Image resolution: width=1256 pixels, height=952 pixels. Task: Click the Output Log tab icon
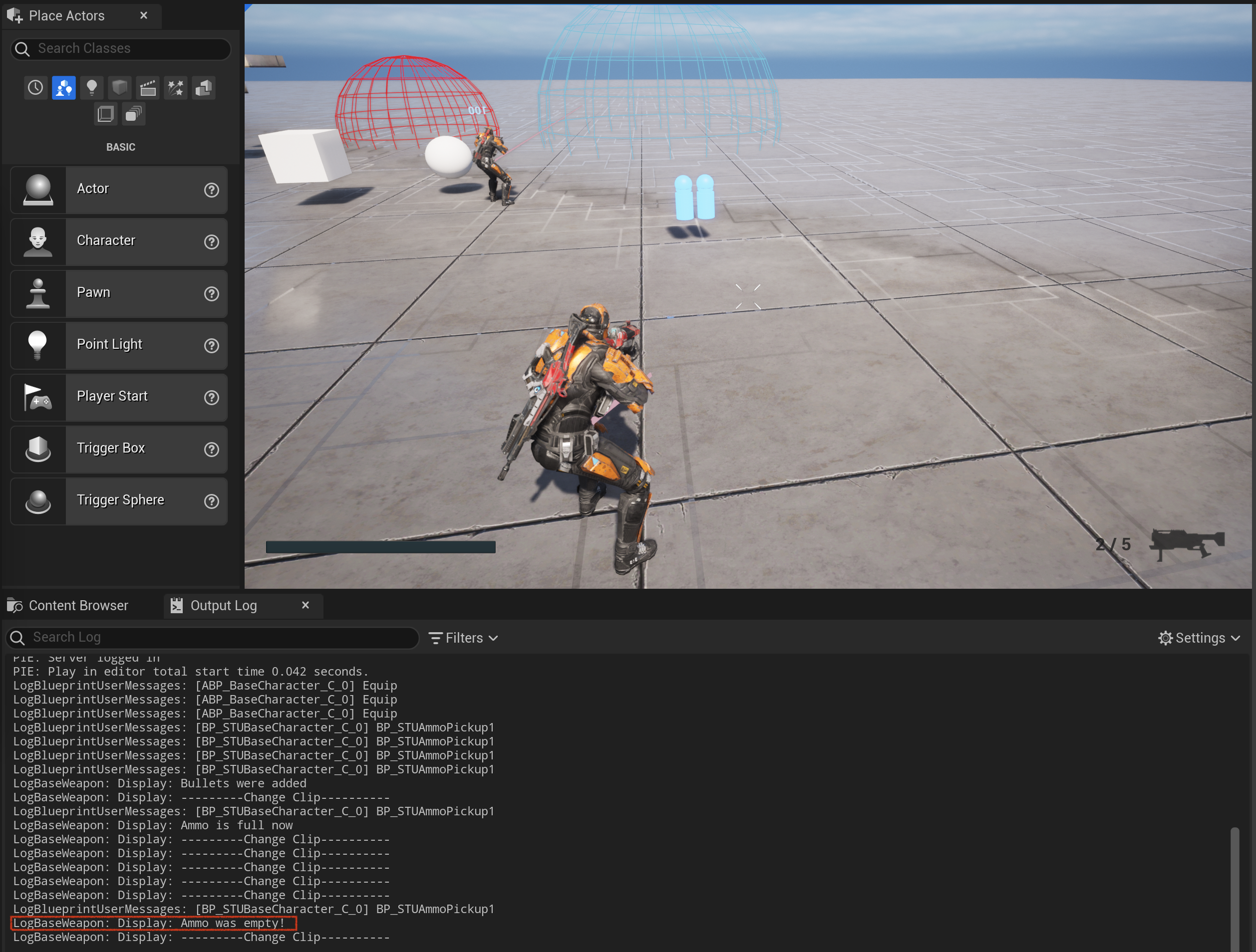coord(177,606)
